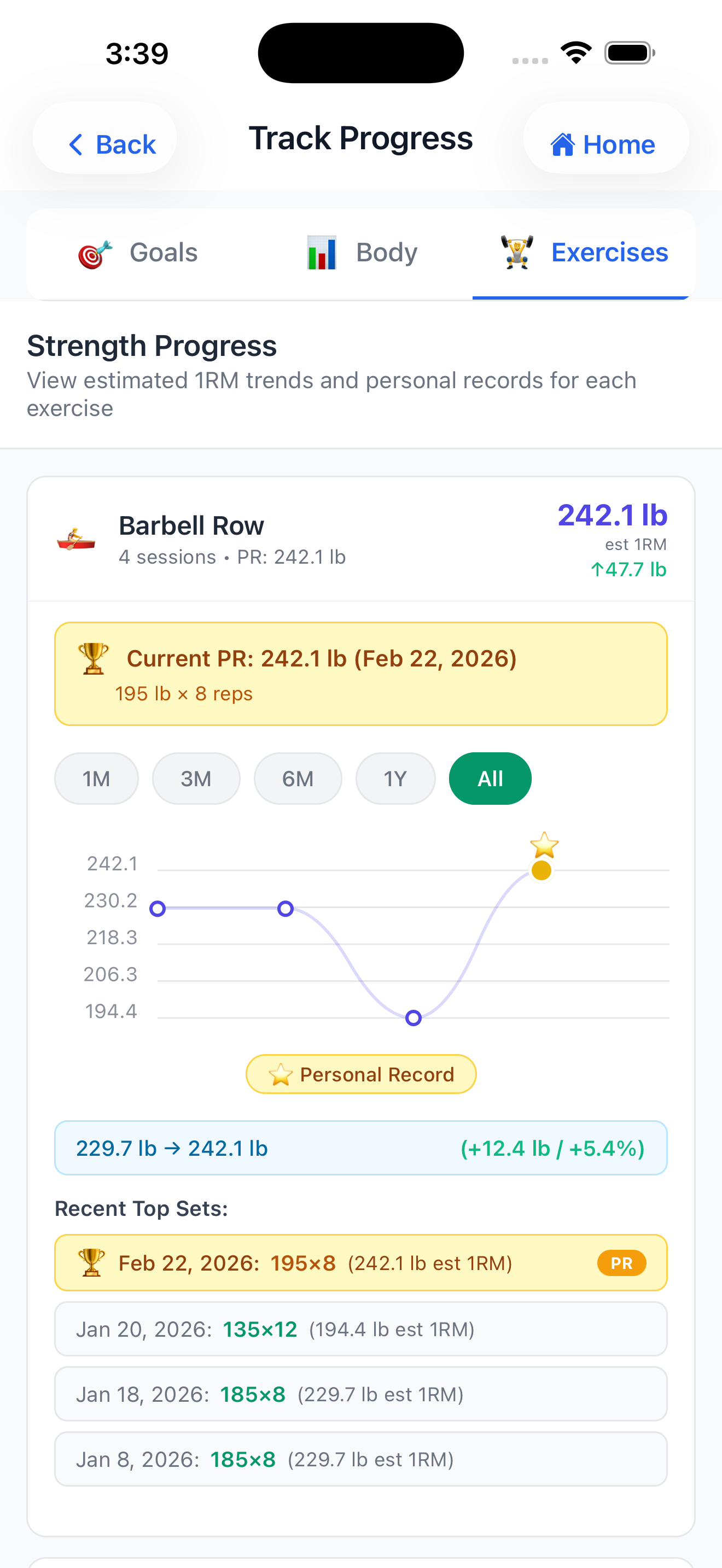Tap the bar chart icon on Body tab
The height and width of the screenshot is (1568, 722).
(x=322, y=253)
